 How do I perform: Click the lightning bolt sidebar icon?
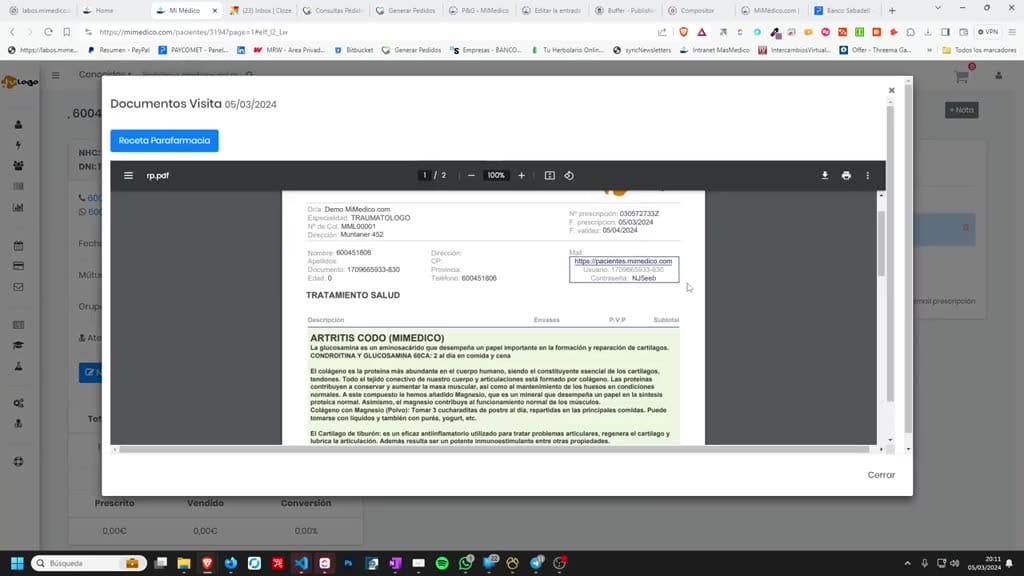(x=18, y=144)
